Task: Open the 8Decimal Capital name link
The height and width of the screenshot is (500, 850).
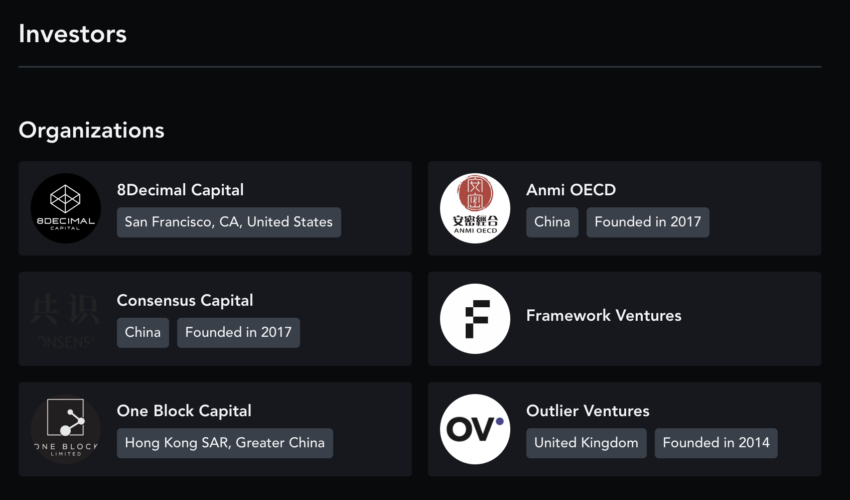Action: point(180,190)
